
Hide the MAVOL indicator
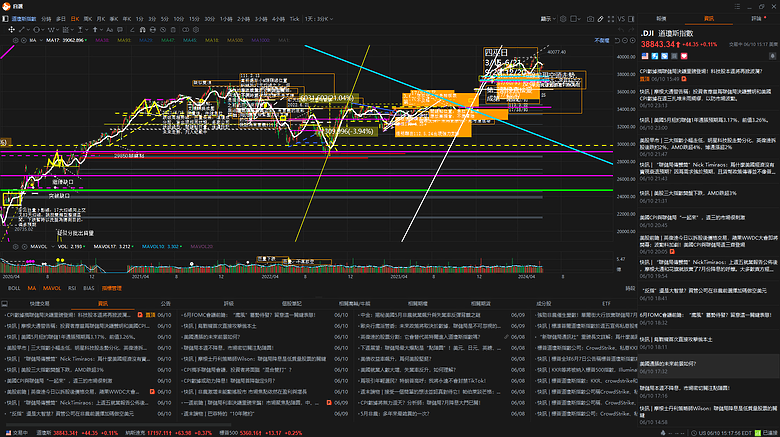click(24, 246)
